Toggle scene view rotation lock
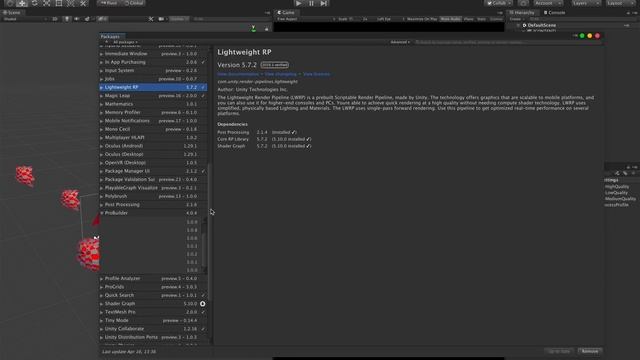 (267, 29)
